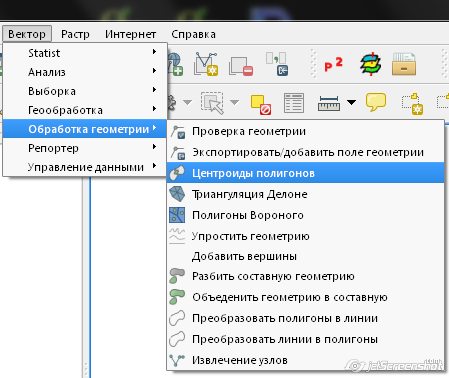Open the measure tool dropdown arrow

tap(351, 102)
